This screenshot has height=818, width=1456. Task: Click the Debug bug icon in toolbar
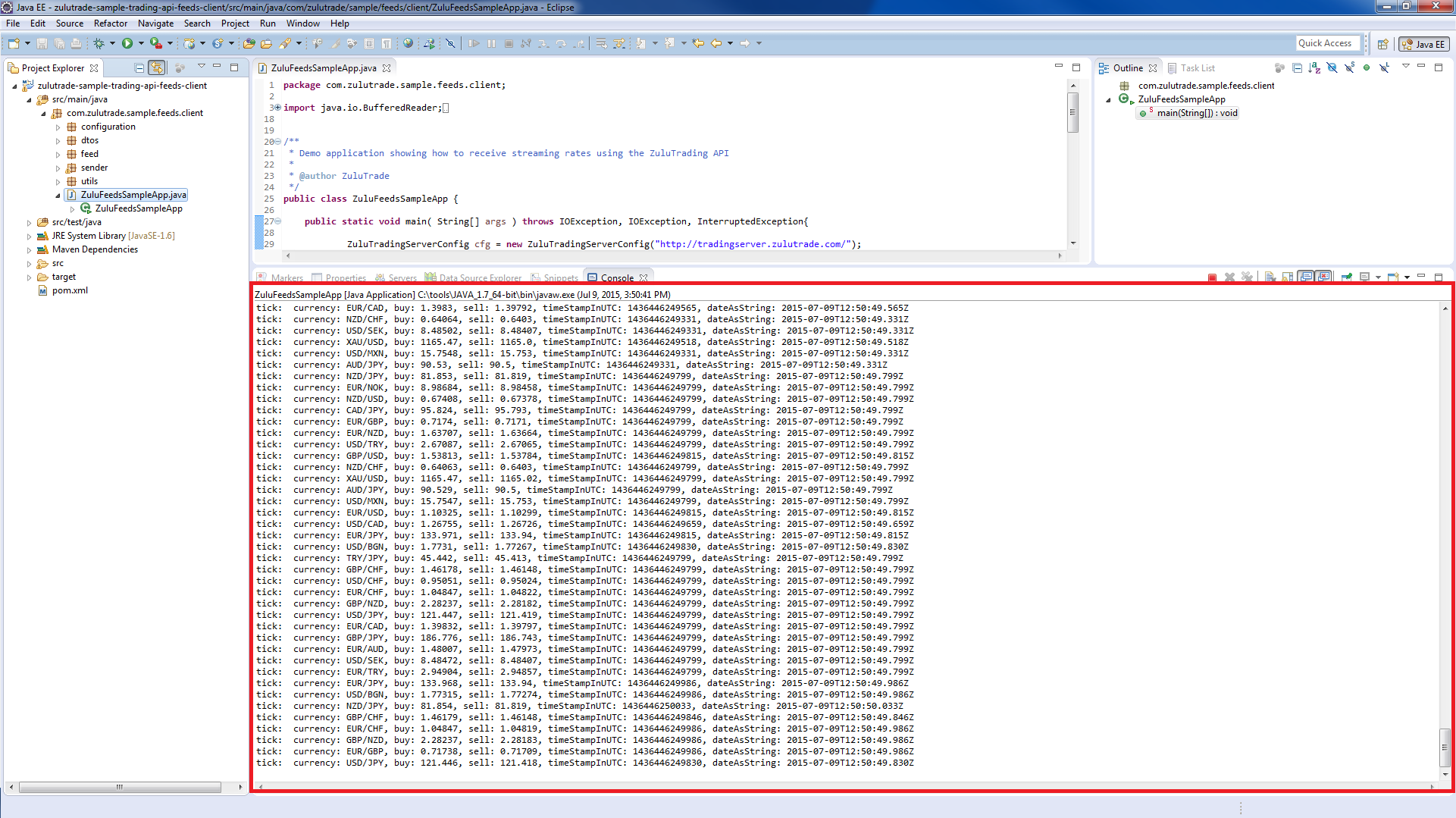tap(99, 44)
